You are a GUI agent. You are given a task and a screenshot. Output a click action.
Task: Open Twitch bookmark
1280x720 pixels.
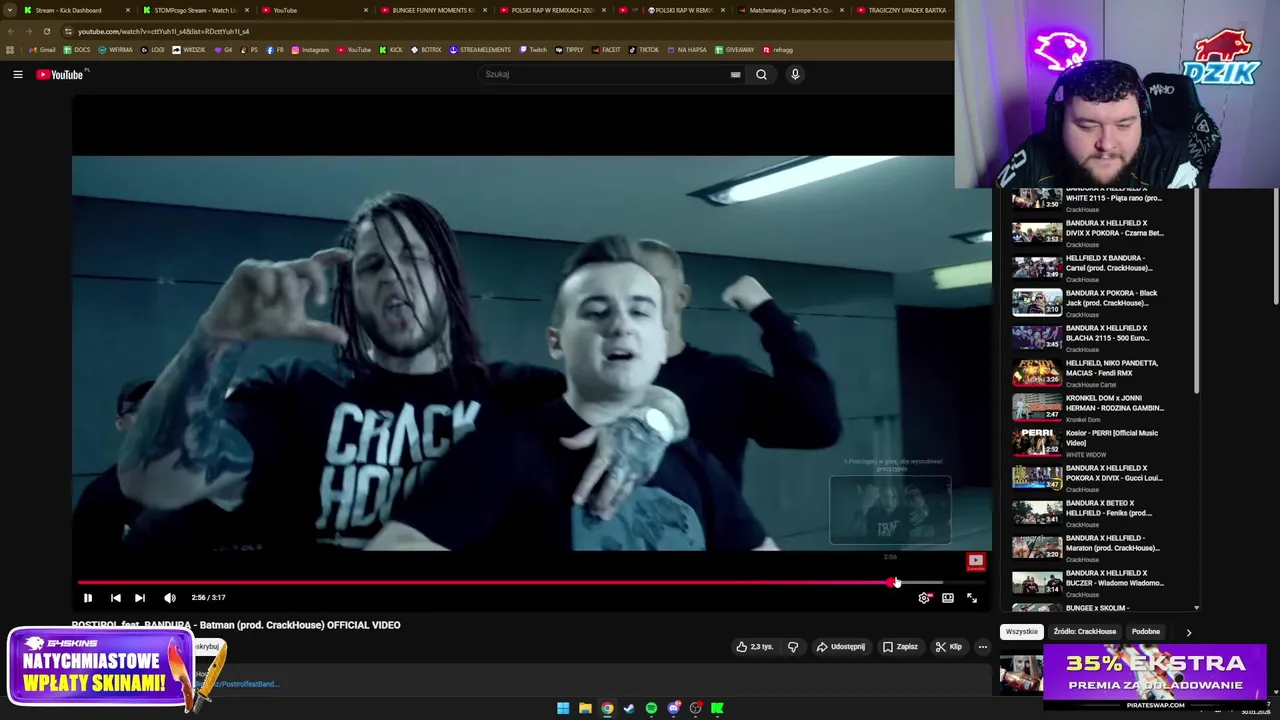tap(533, 49)
